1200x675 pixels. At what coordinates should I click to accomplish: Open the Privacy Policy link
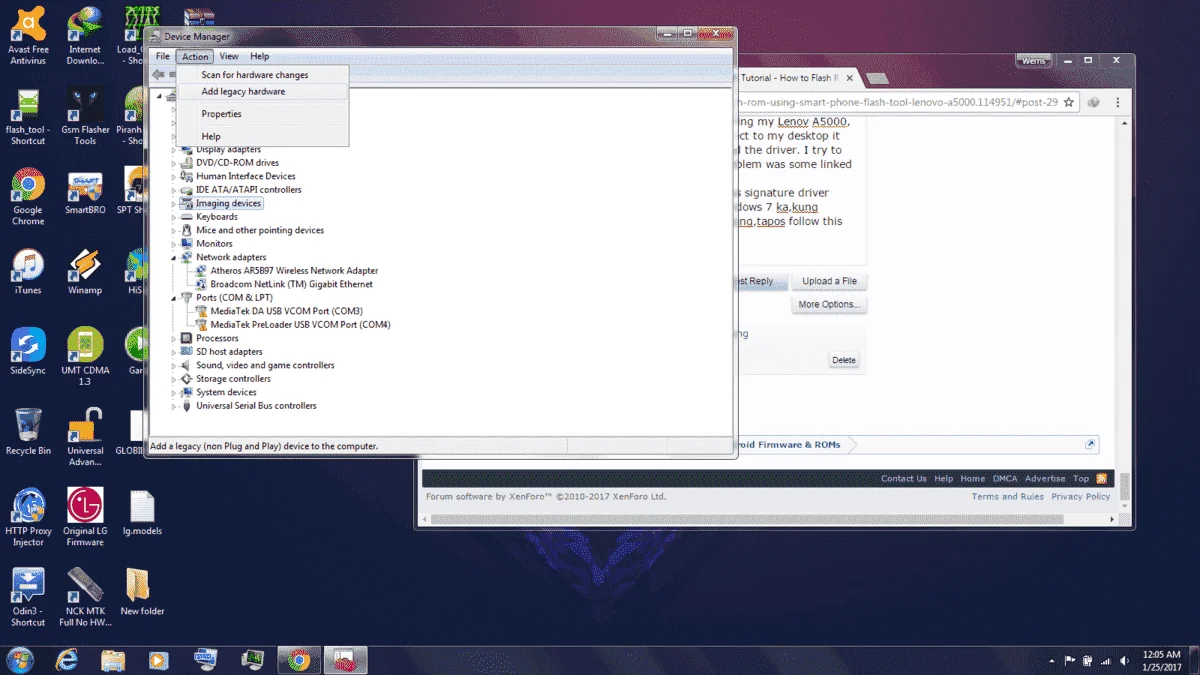[1081, 497]
